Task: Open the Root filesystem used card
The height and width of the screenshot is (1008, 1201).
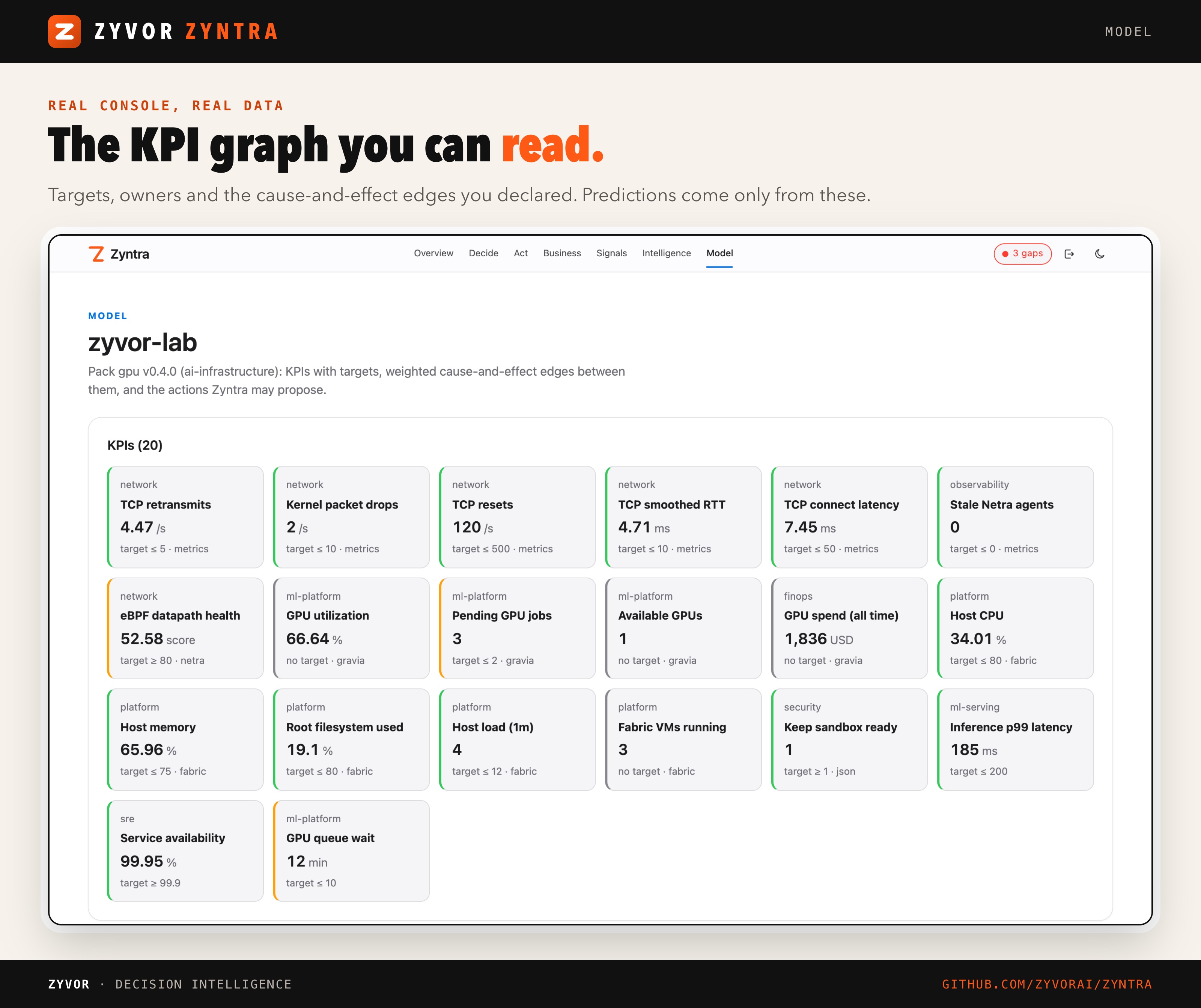Action: click(x=351, y=739)
